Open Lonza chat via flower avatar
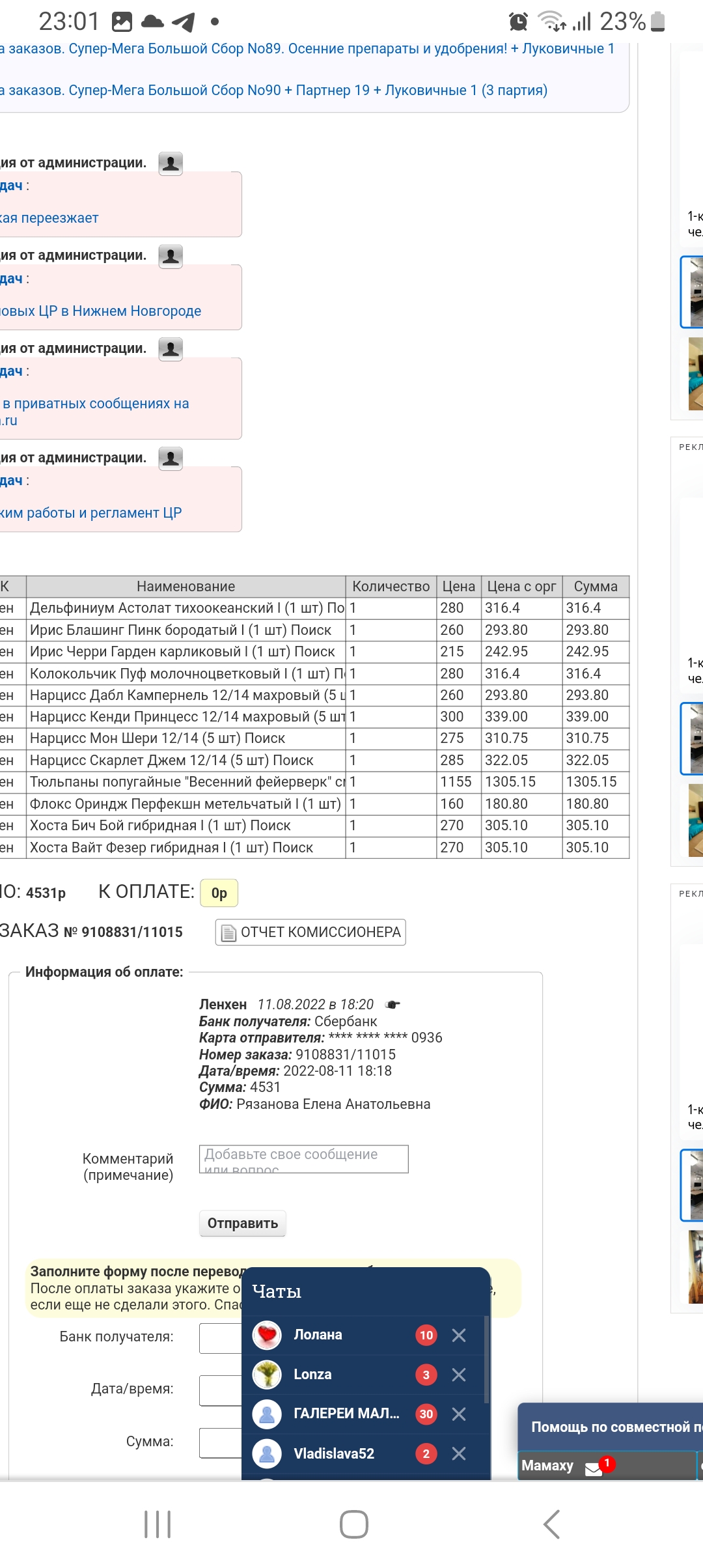Viewport: 703px width, 1568px height. pos(267,1374)
